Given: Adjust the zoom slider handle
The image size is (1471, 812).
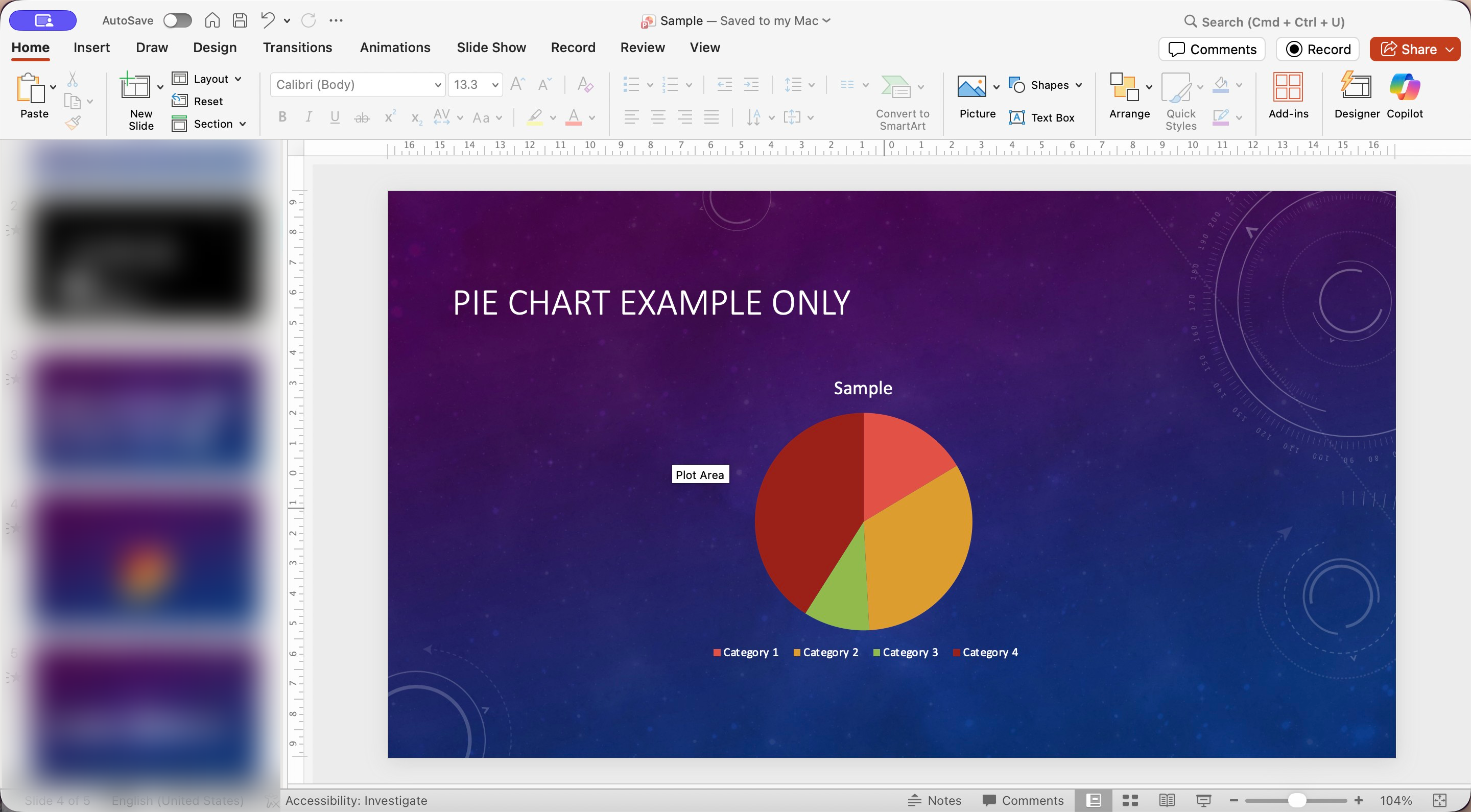Looking at the screenshot, I should pyautogui.click(x=1297, y=801).
